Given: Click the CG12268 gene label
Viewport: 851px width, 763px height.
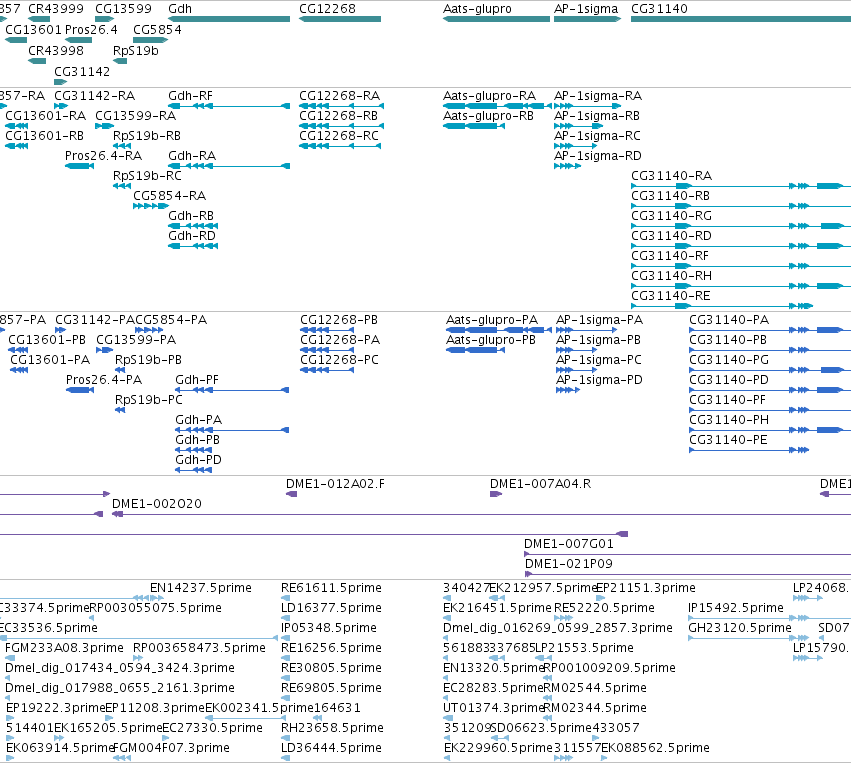Looking at the screenshot, I should pyautogui.click(x=327, y=9).
